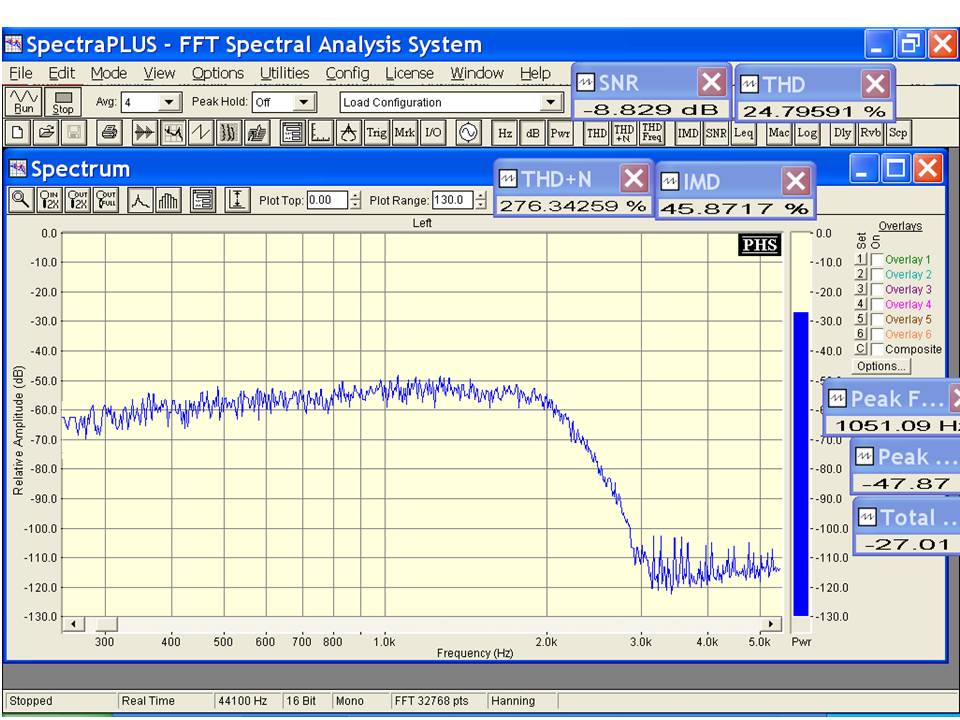Select the magnifier zoom tool in Spectrum

point(21,200)
